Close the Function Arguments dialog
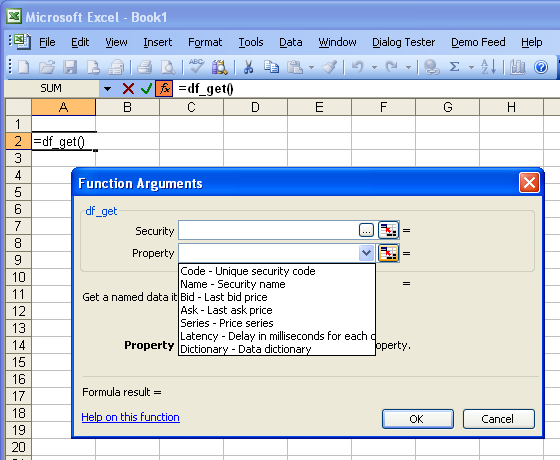 (529, 183)
